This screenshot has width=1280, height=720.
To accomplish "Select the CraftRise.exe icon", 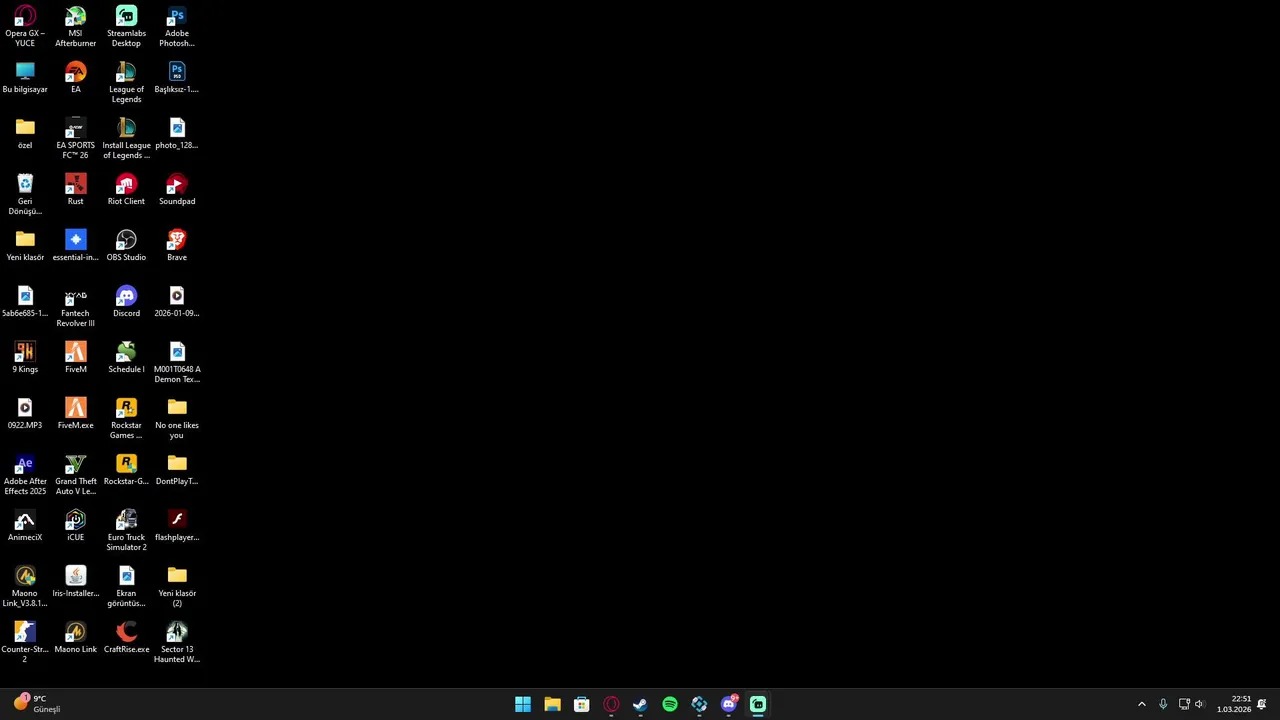I will pyautogui.click(x=126, y=638).
